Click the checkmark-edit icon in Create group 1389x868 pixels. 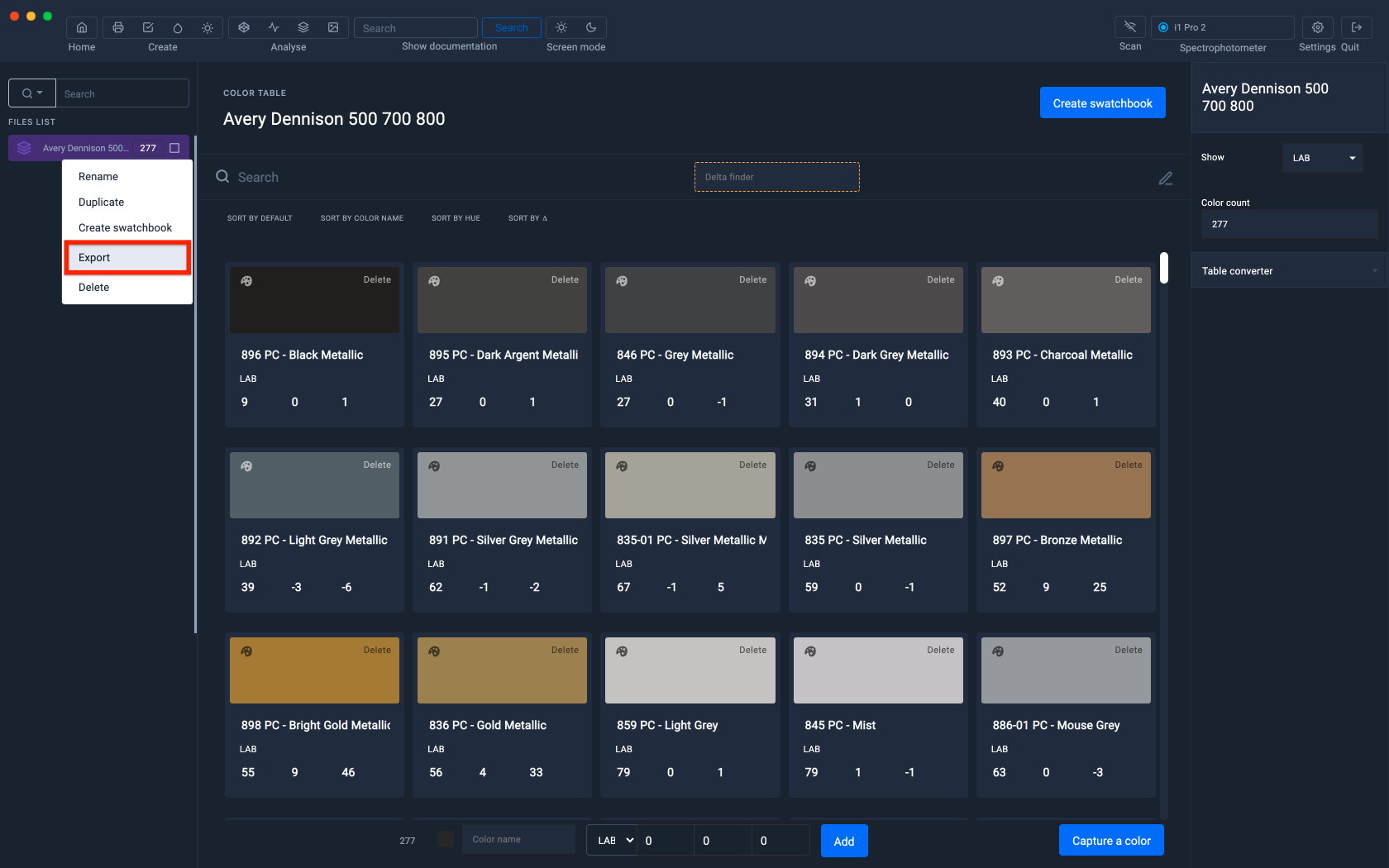[x=148, y=27]
